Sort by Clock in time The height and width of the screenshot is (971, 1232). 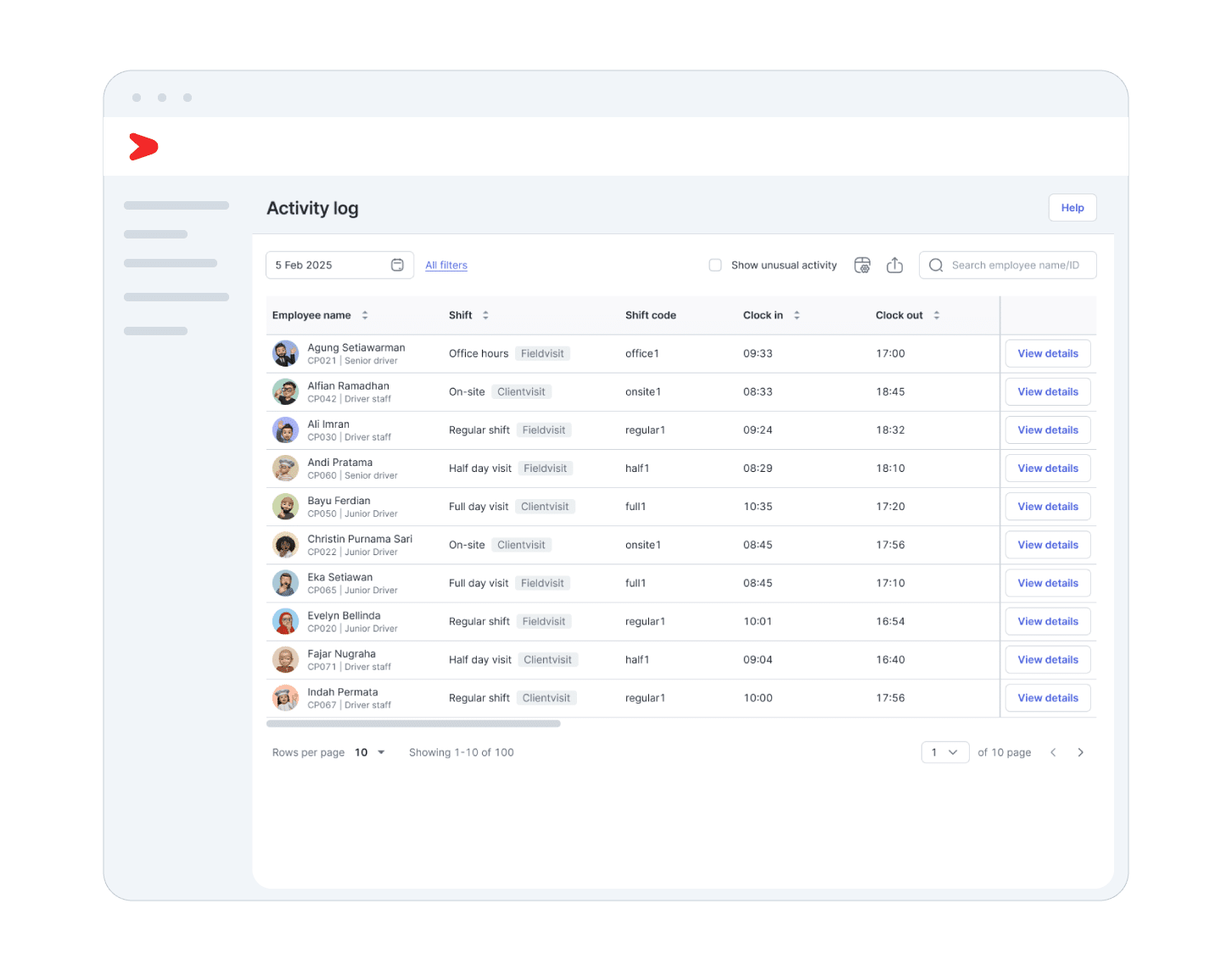click(797, 315)
